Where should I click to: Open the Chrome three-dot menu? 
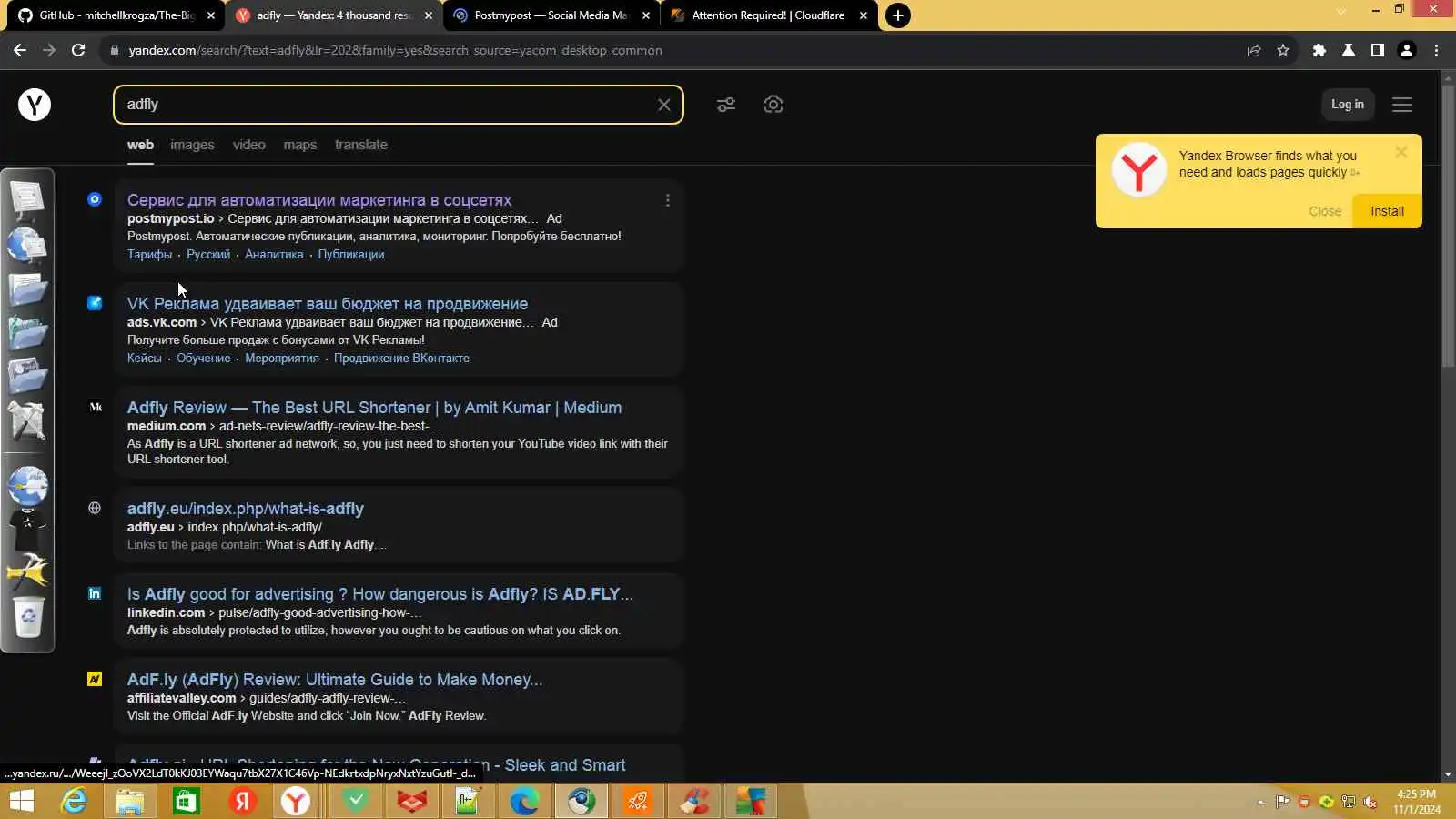[1437, 50]
